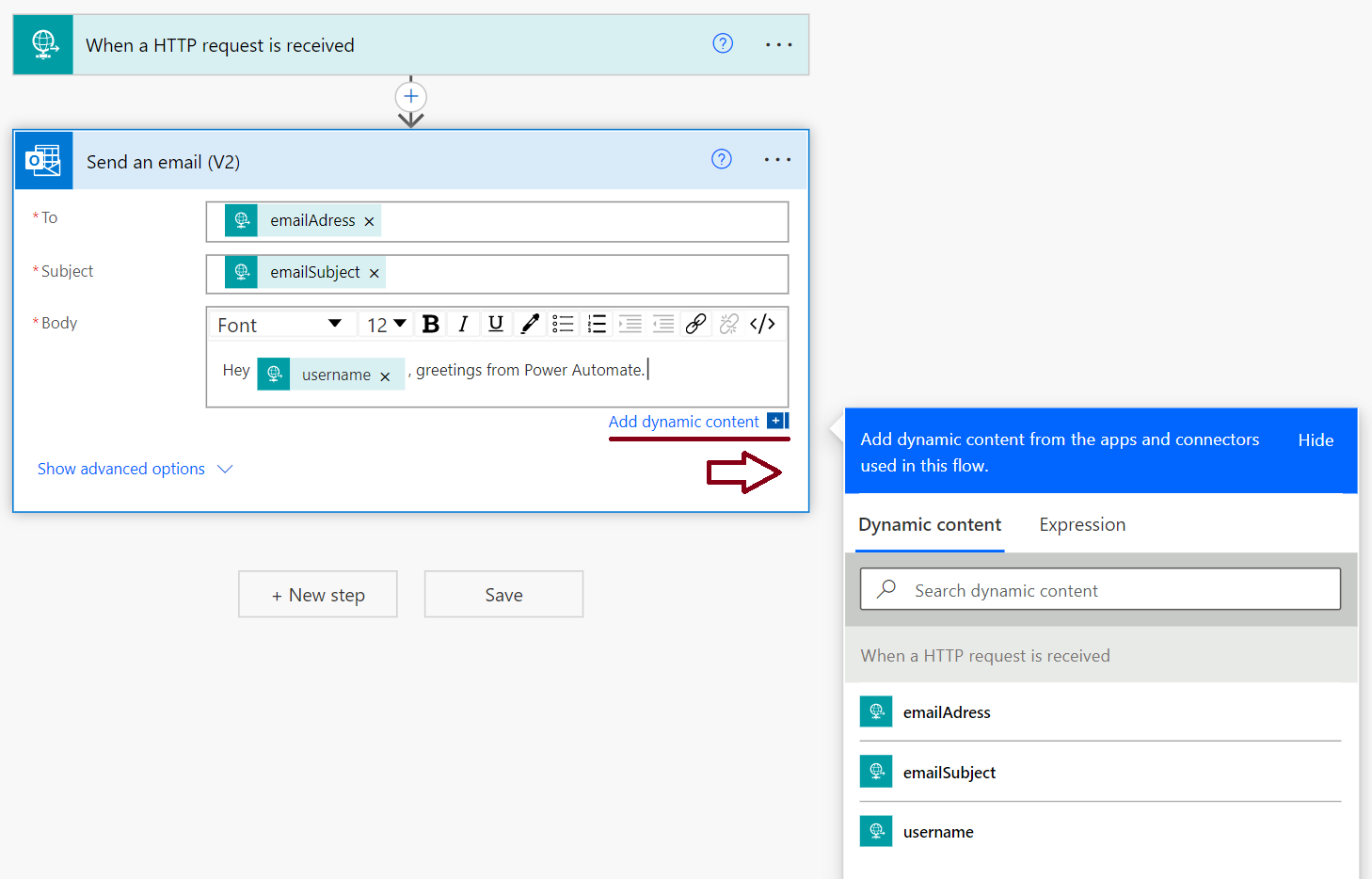Focus the Search dynamic content field
Image resolution: width=1372 pixels, height=879 pixels.
click(1100, 589)
